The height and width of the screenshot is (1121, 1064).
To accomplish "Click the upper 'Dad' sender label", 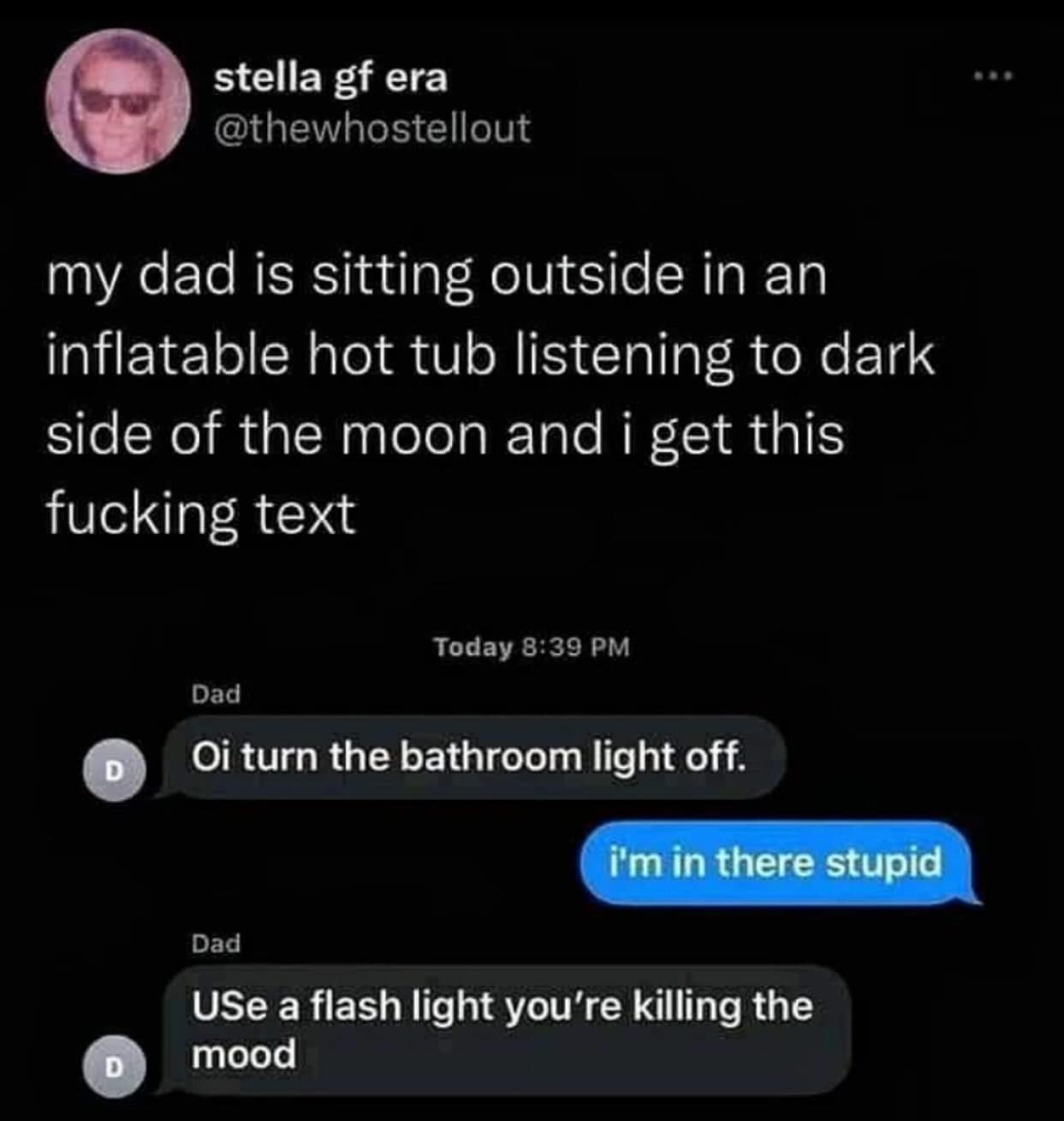I will 216,693.
